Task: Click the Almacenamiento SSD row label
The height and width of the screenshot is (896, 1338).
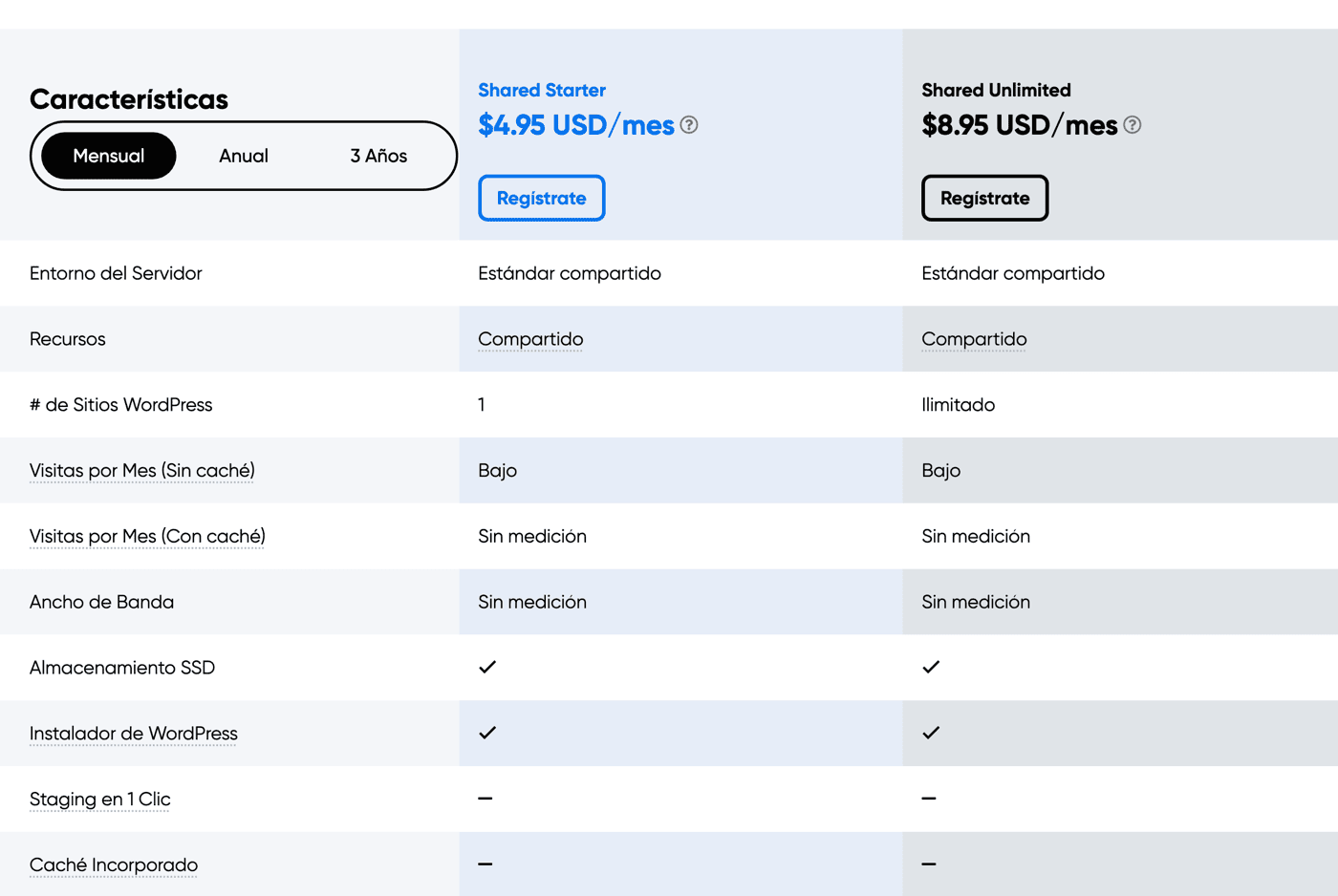Action: [122, 668]
